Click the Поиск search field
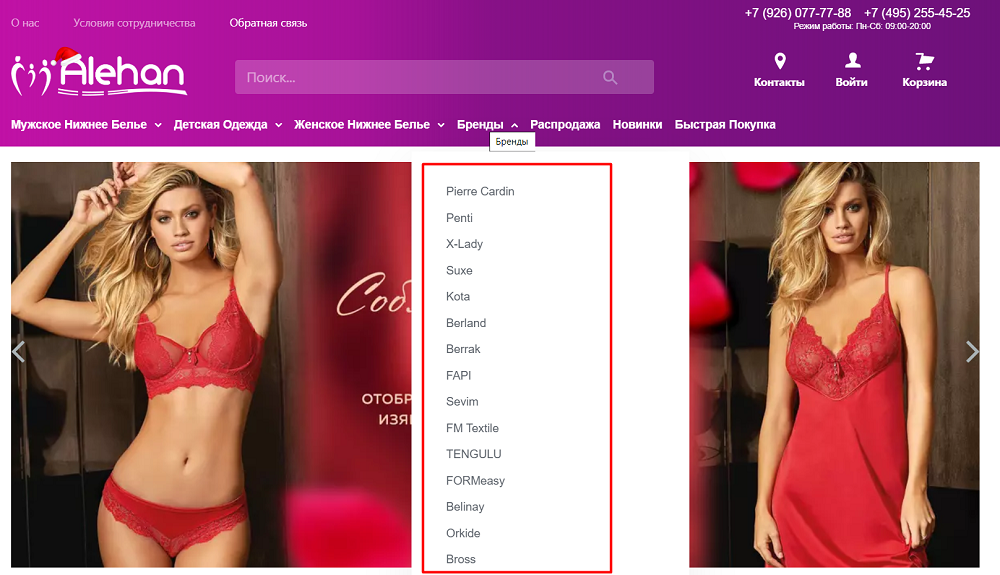 (444, 77)
